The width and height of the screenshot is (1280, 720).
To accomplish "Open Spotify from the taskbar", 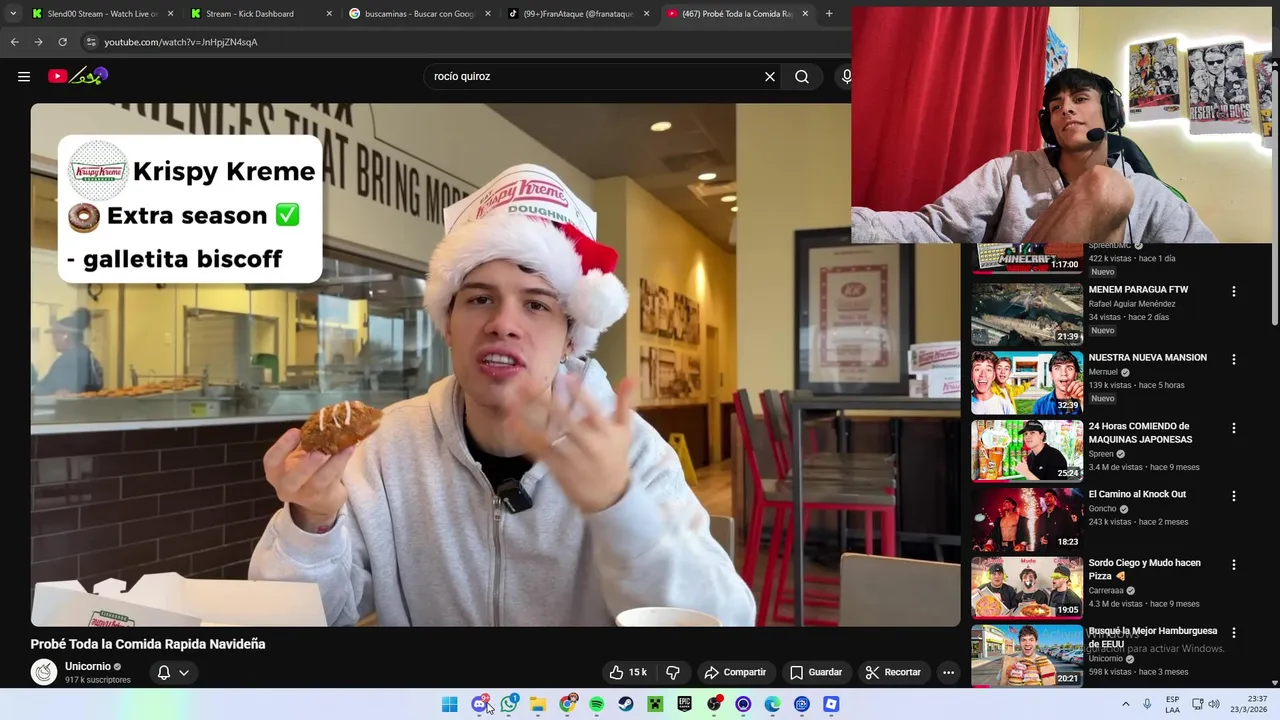I will click(x=597, y=704).
